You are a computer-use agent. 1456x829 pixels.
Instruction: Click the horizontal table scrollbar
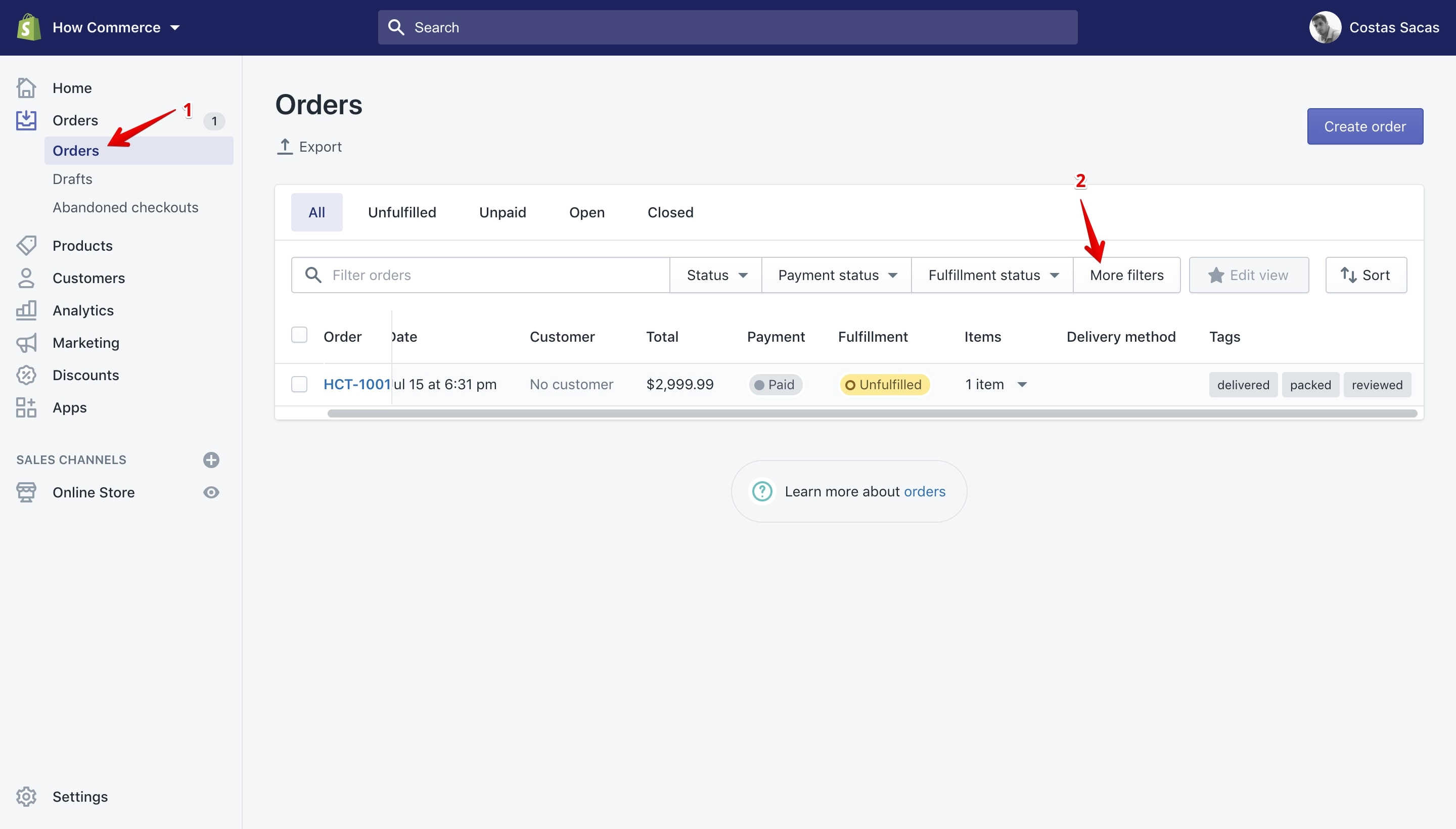(x=873, y=413)
